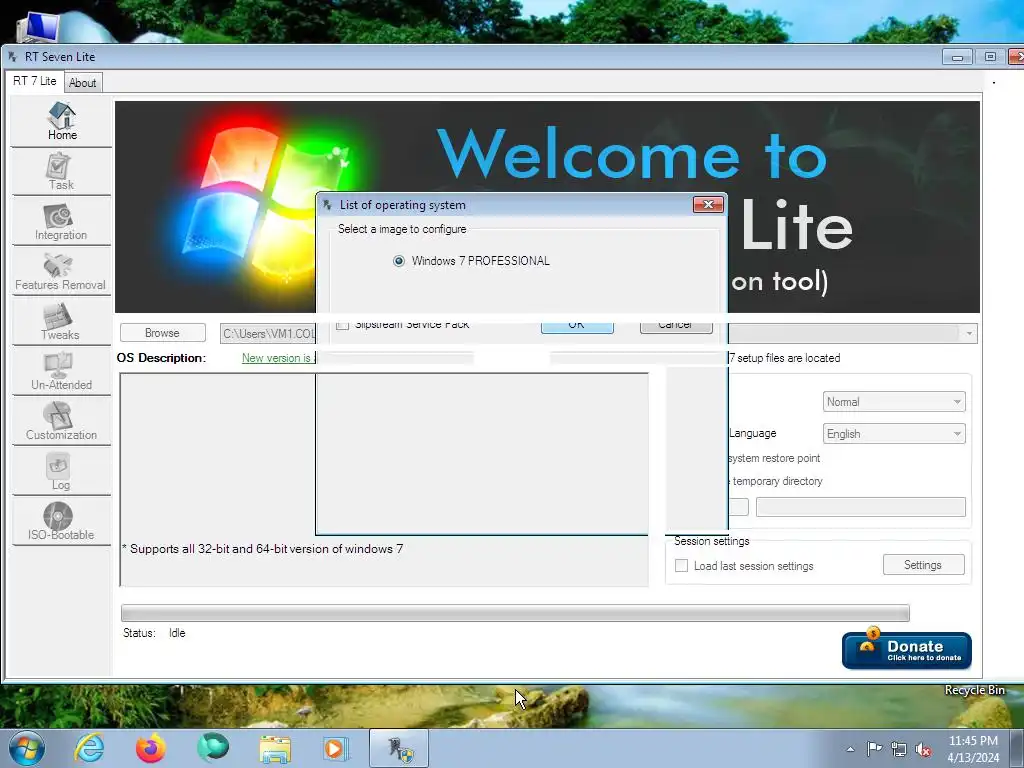Click OK in operating system dialog
The image size is (1024, 768).
tap(577, 326)
